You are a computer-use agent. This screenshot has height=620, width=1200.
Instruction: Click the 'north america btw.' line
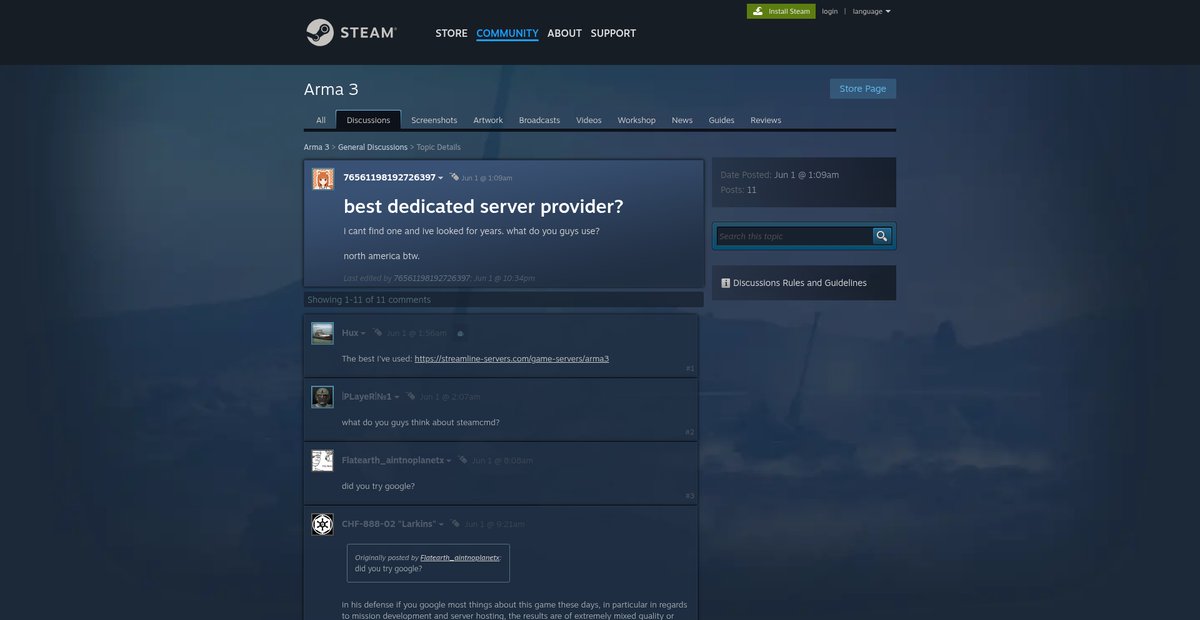pyautogui.click(x=382, y=256)
